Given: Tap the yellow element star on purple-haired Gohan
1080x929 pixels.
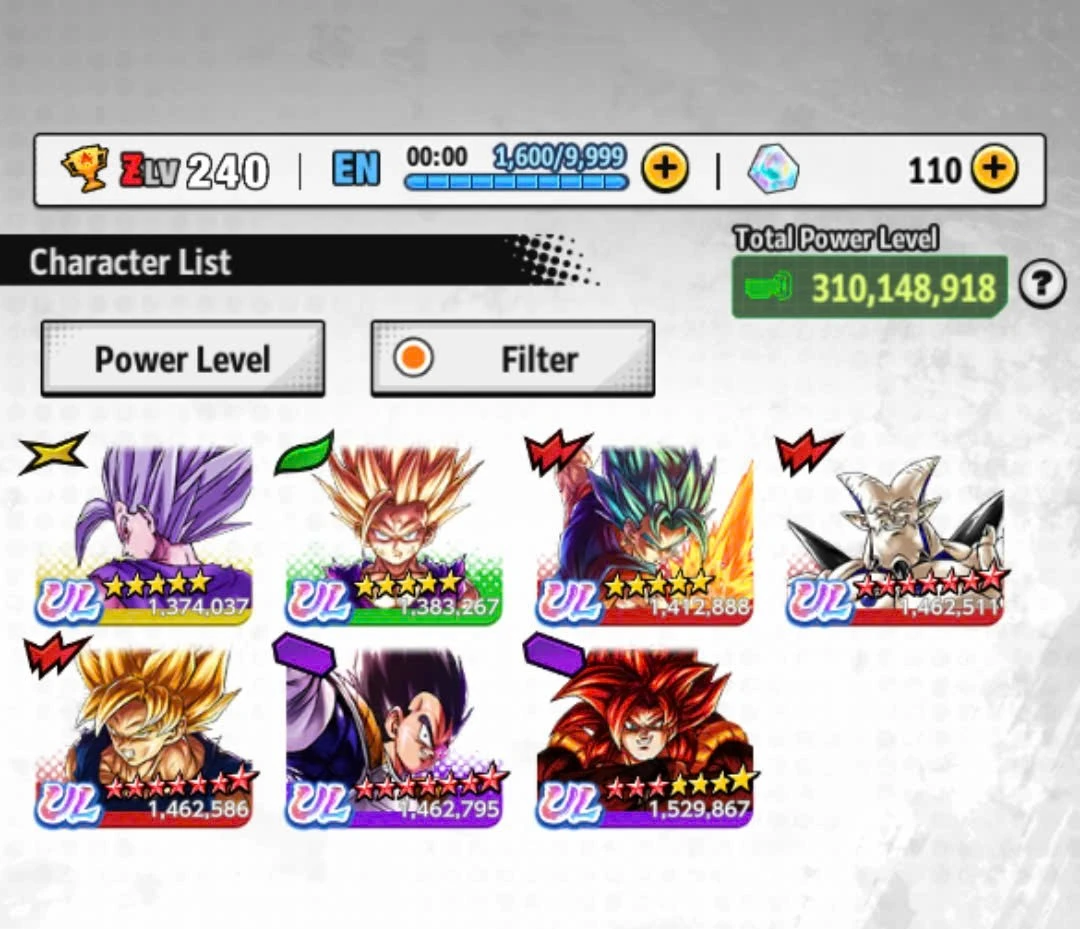Looking at the screenshot, I should [54, 452].
